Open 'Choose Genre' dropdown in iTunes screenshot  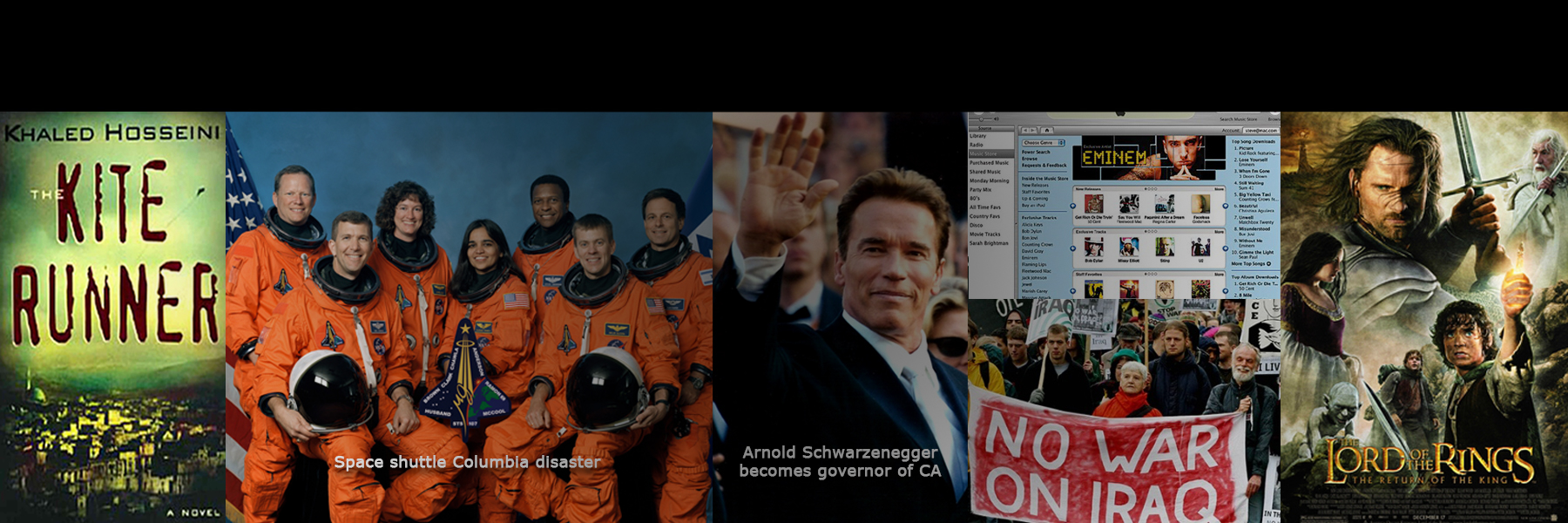[x=1044, y=143]
